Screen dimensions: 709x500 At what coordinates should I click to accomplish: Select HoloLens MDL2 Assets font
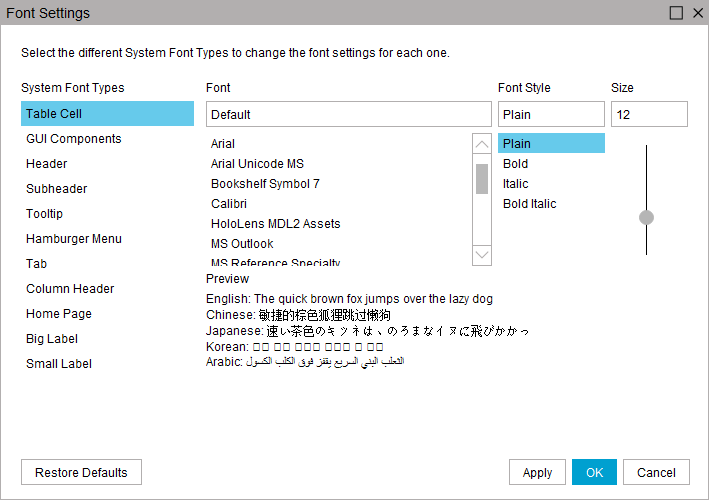(x=275, y=224)
